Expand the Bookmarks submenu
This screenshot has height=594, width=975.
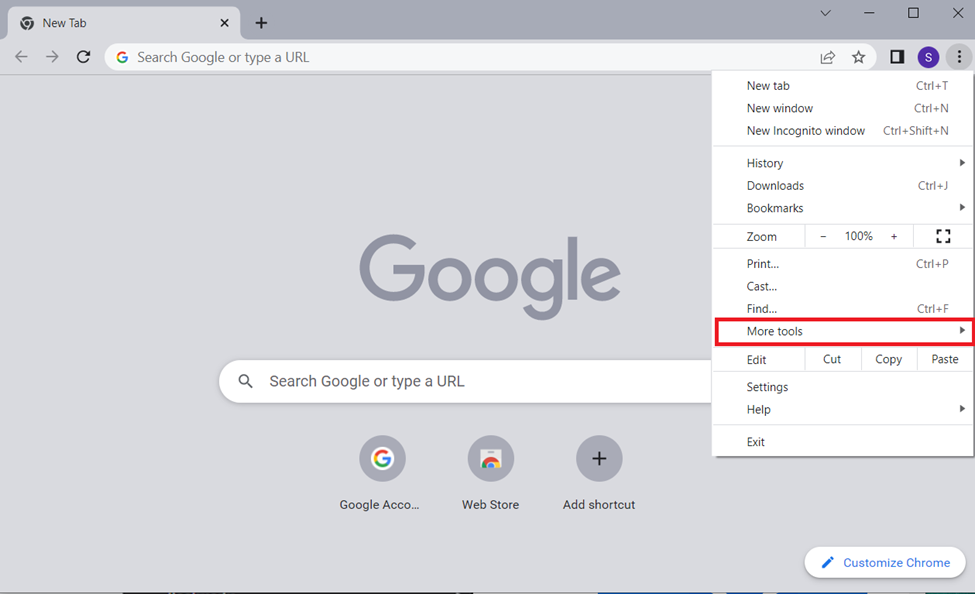(x=843, y=208)
